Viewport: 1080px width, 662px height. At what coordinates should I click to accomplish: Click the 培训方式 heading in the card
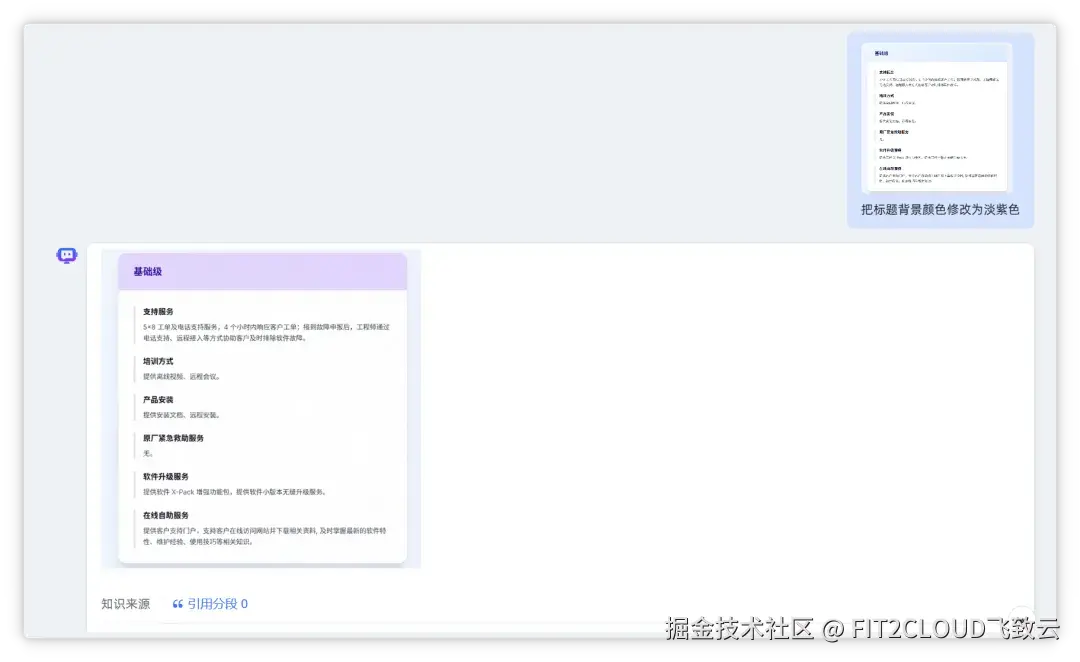coord(158,361)
